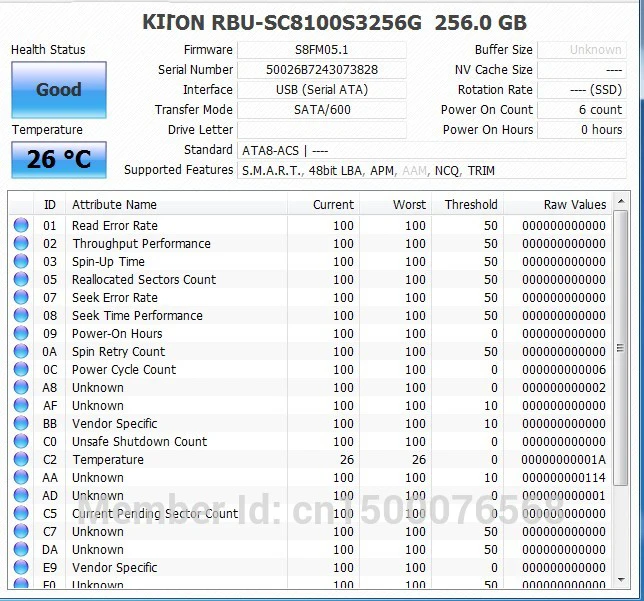Click the 26 °C temperature button

click(59, 159)
